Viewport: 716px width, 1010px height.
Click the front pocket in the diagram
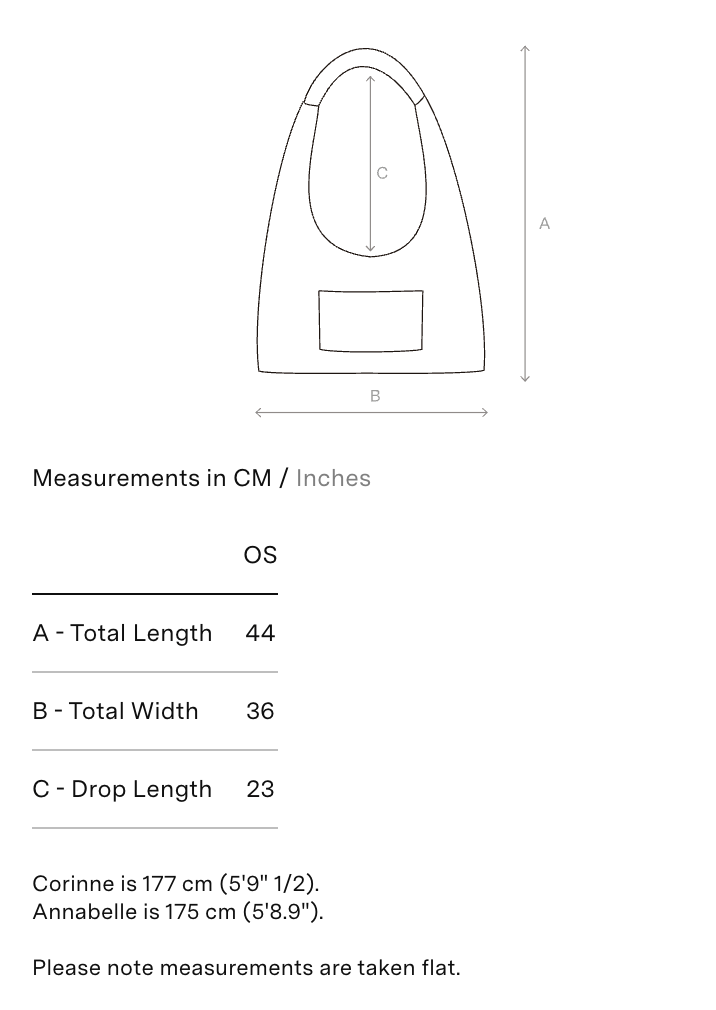[x=371, y=321]
